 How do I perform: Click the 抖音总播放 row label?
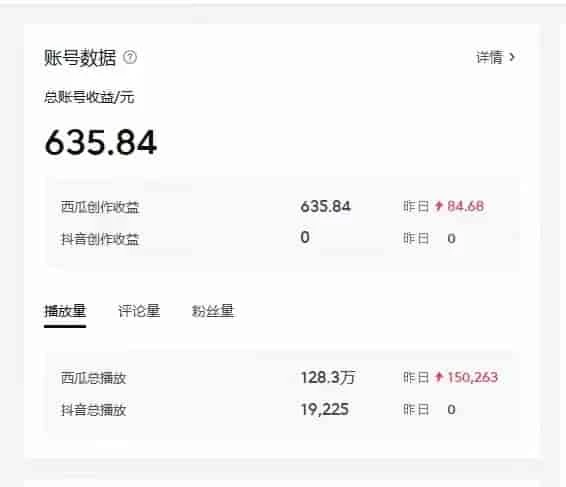93,410
